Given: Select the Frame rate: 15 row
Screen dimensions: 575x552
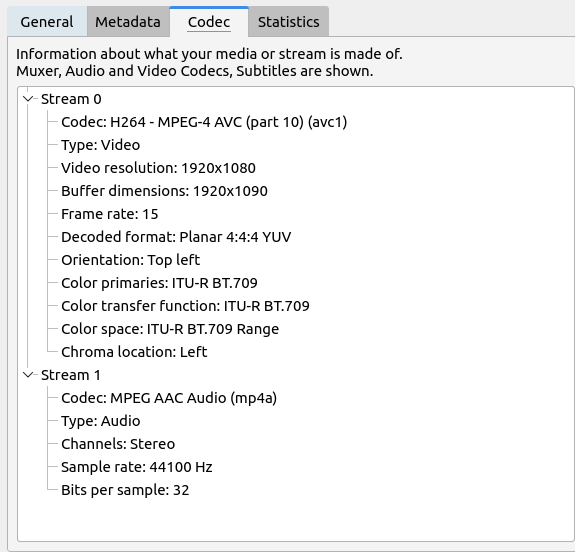Looking at the screenshot, I should (x=110, y=214).
